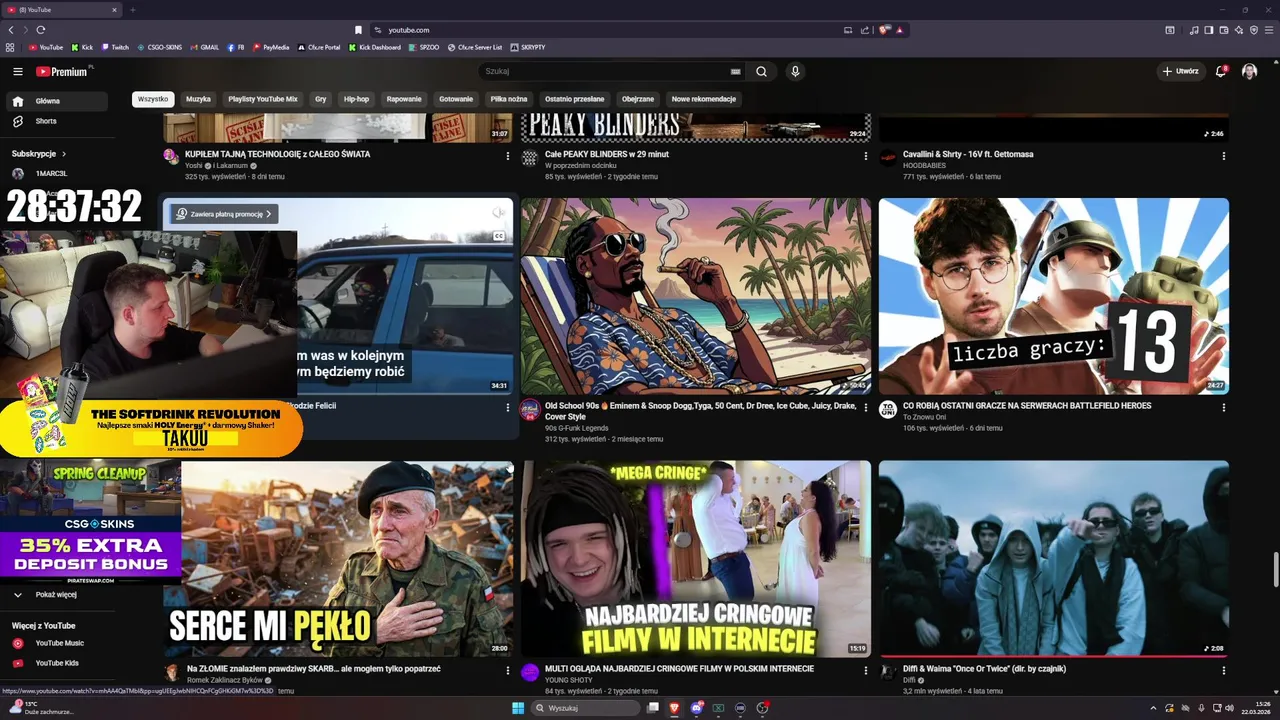Open the Twitch bookmark
This screenshot has height=720, width=1280.
click(115, 47)
